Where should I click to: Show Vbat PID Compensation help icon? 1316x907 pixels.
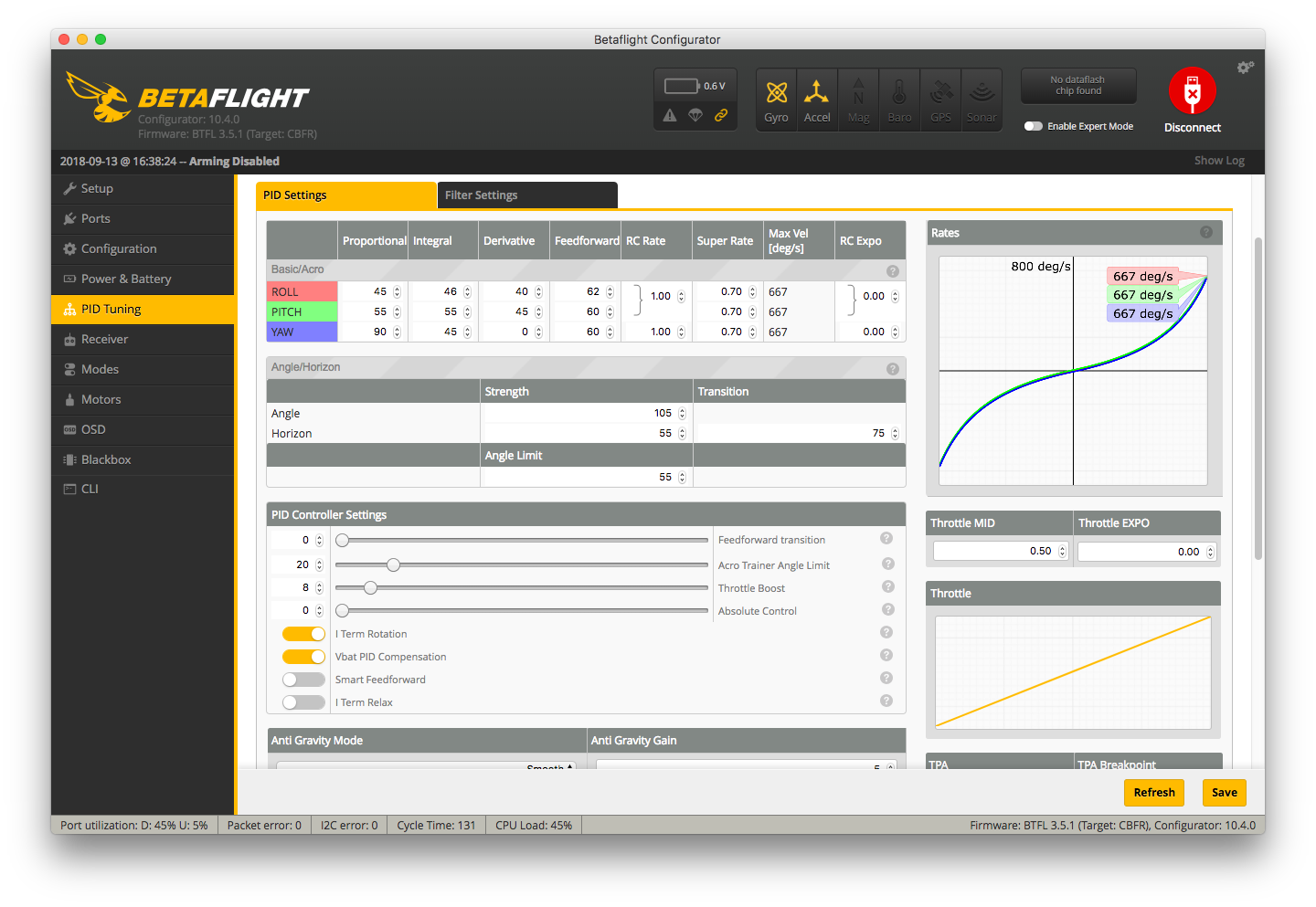click(886, 655)
